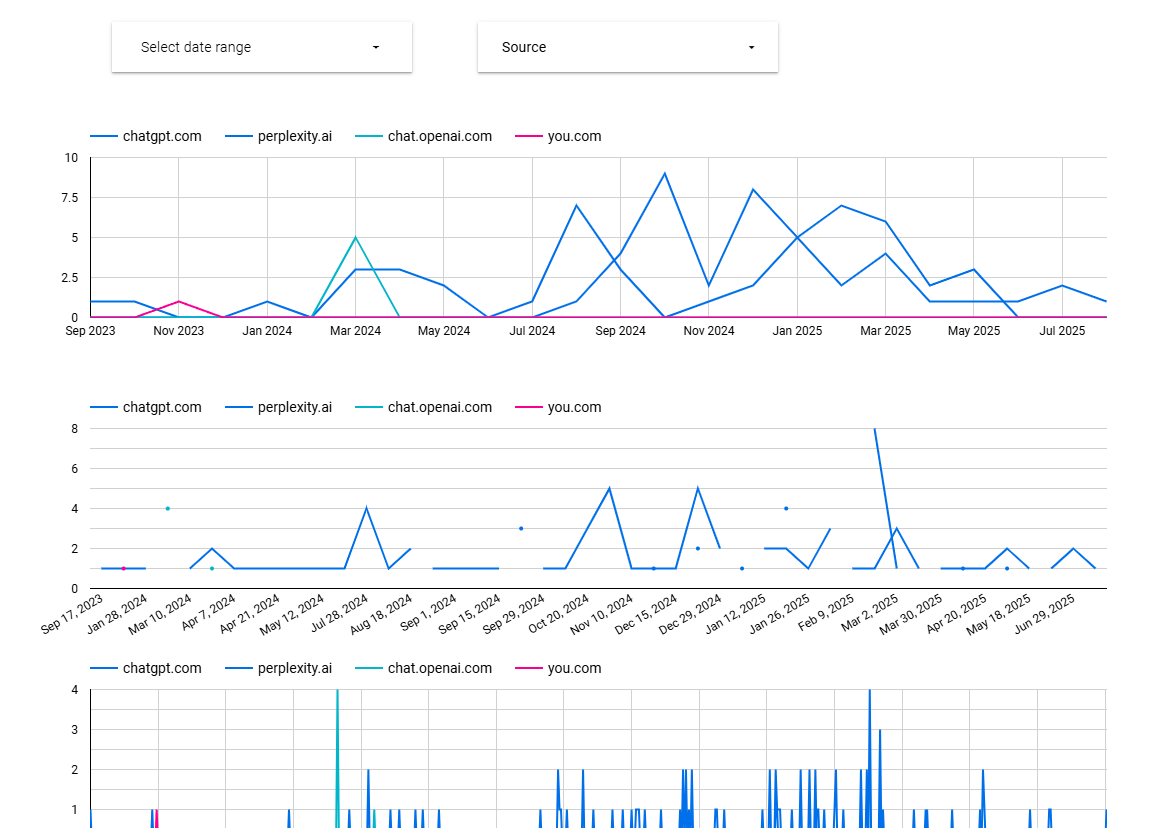Click chatgpt.com legend label in top chart

(x=161, y=137)
